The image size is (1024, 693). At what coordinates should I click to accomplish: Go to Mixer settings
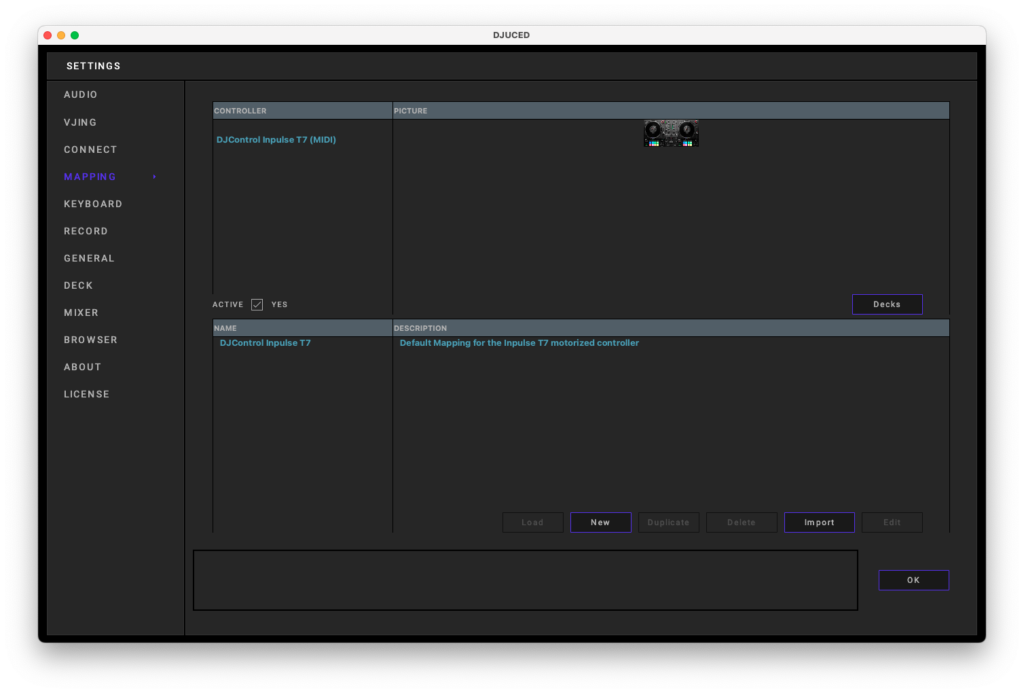click(81, 313)
